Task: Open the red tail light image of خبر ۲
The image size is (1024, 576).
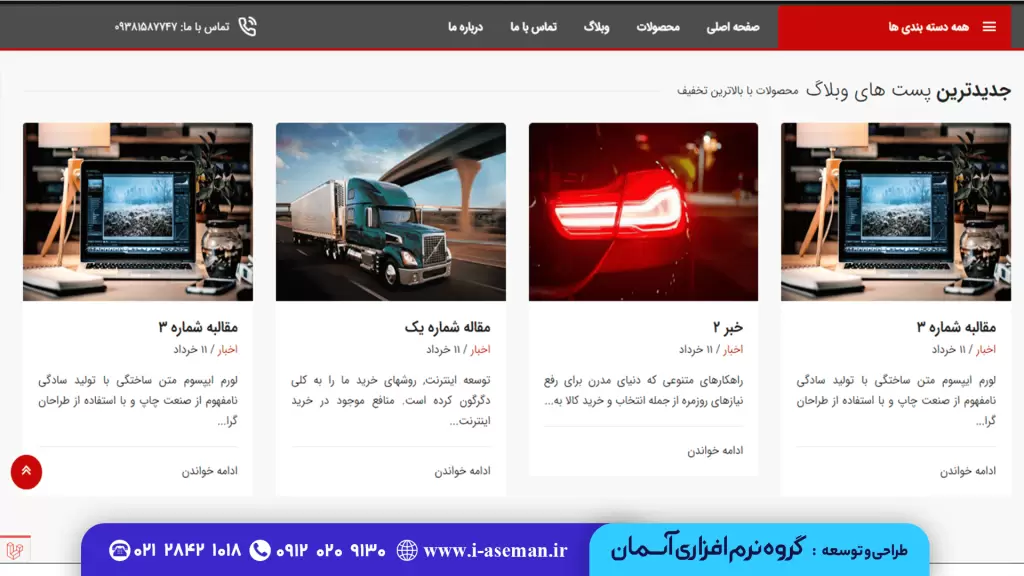Action: 643,212
